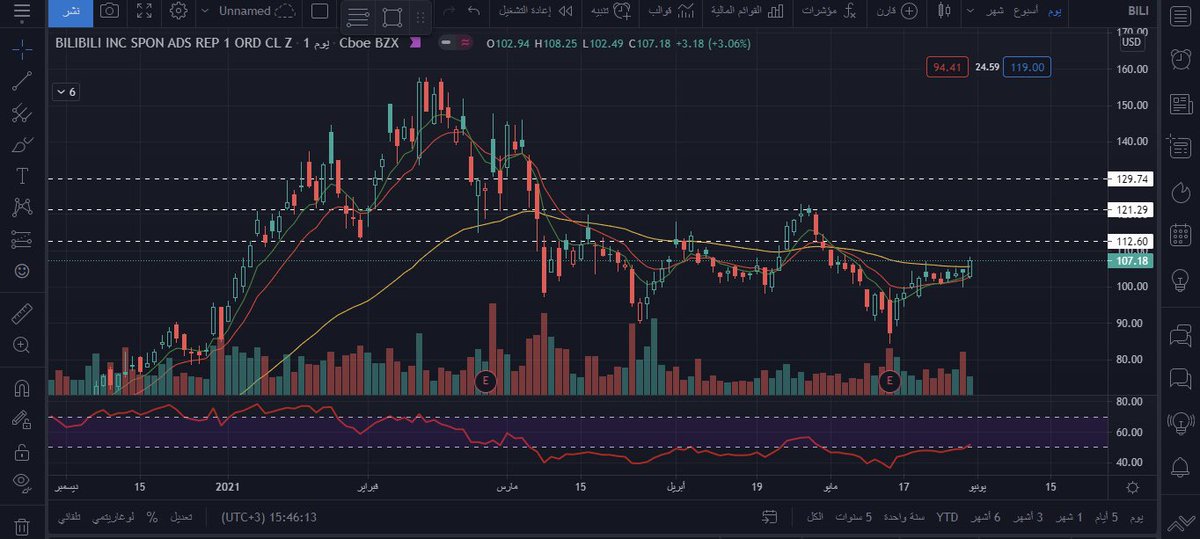
Task: Select the crosshair cursor tool
Action: 22,48
